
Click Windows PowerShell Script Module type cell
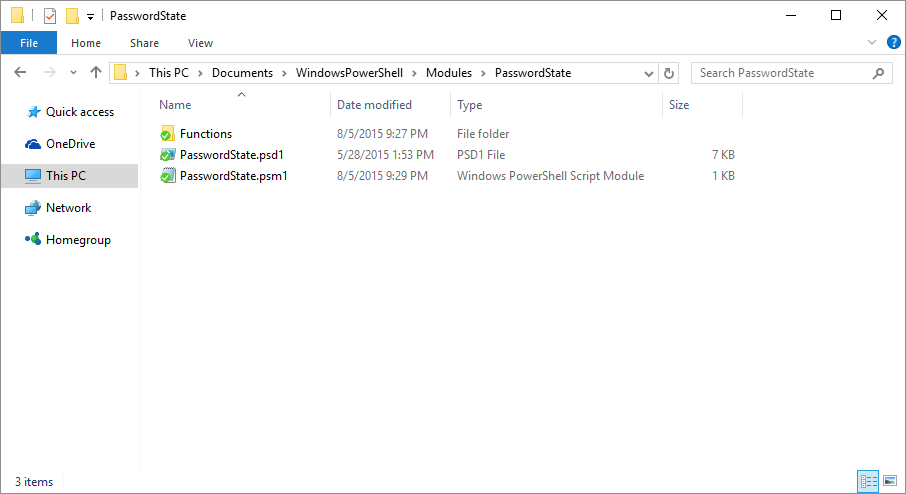pos(551,176)
